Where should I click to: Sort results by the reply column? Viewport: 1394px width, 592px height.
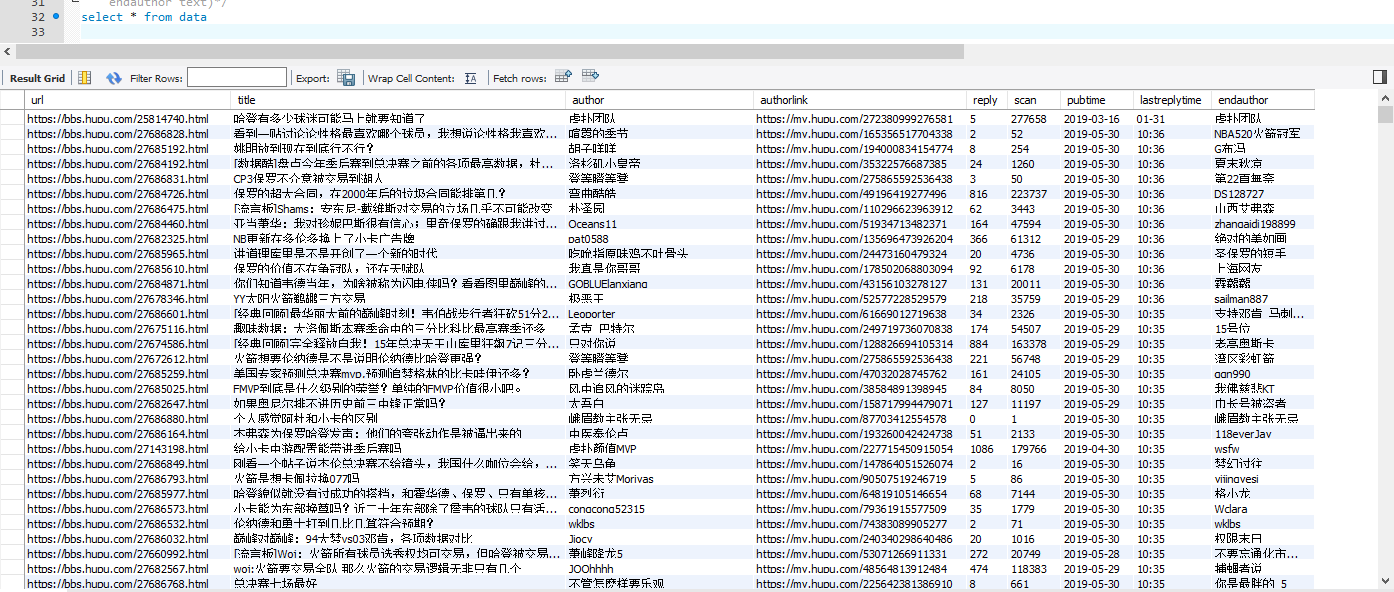click(984, 99)
